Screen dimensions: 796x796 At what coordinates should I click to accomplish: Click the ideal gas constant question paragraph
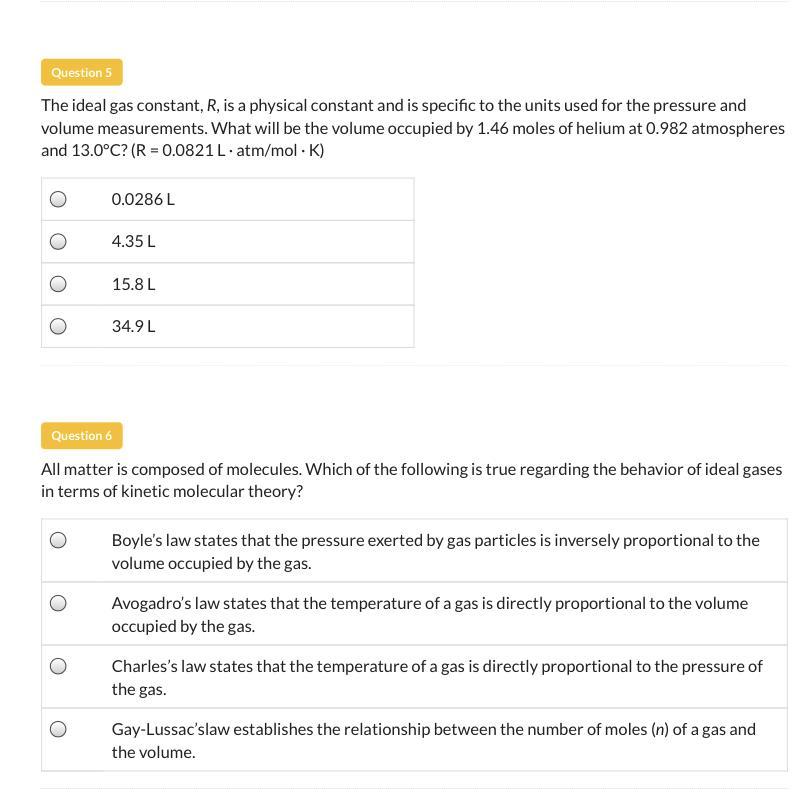[x=412, y=128]
